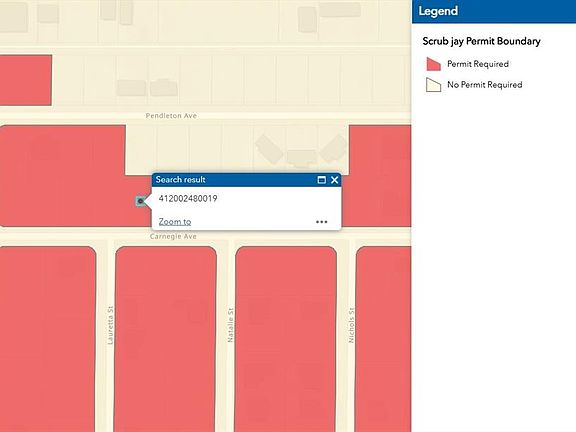Click the parcel number 412002480019
576x432 pixels.
188,199
